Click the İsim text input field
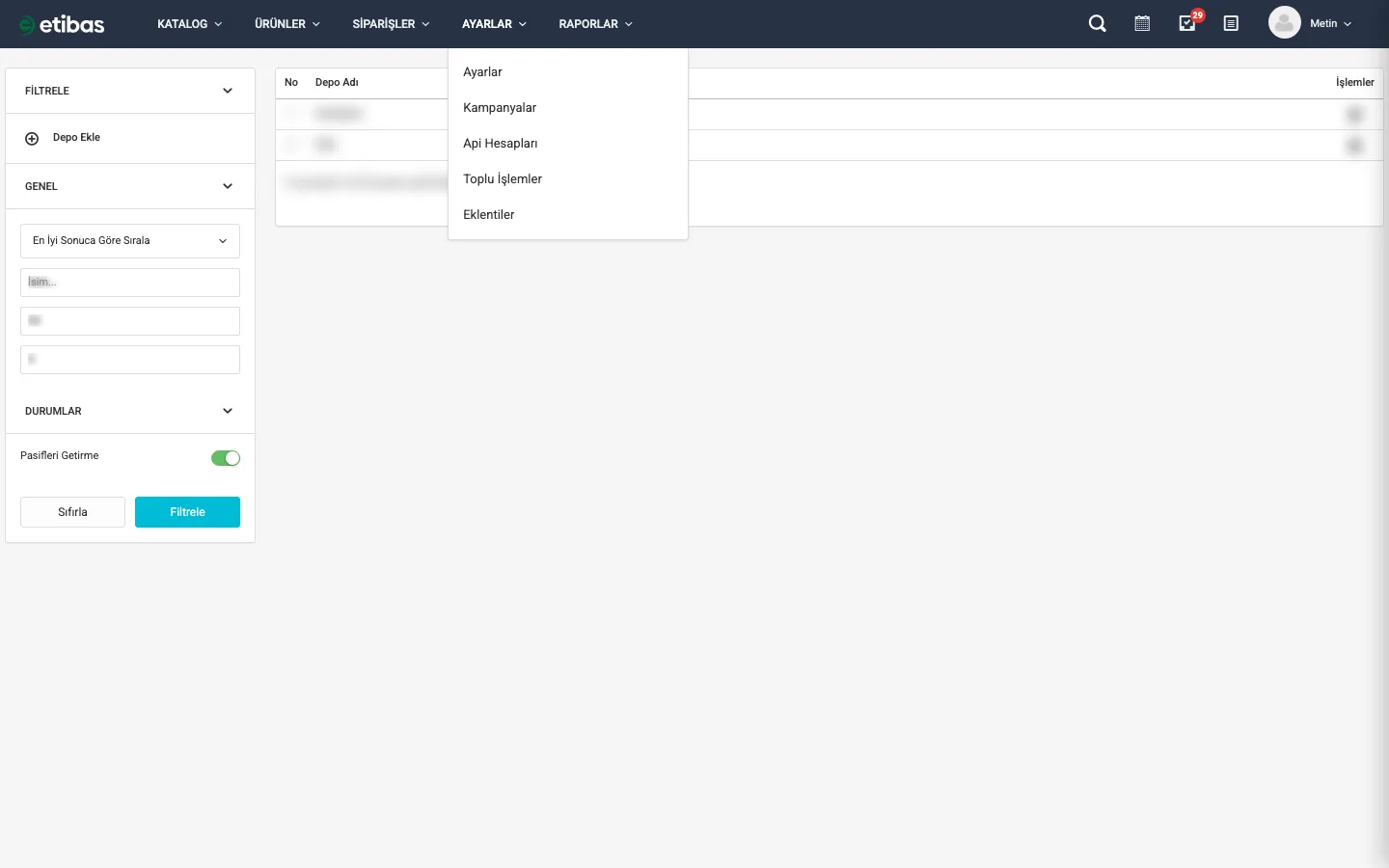Image resolution: width=1389 pixels, height=868 pixels. pos(130,283)
